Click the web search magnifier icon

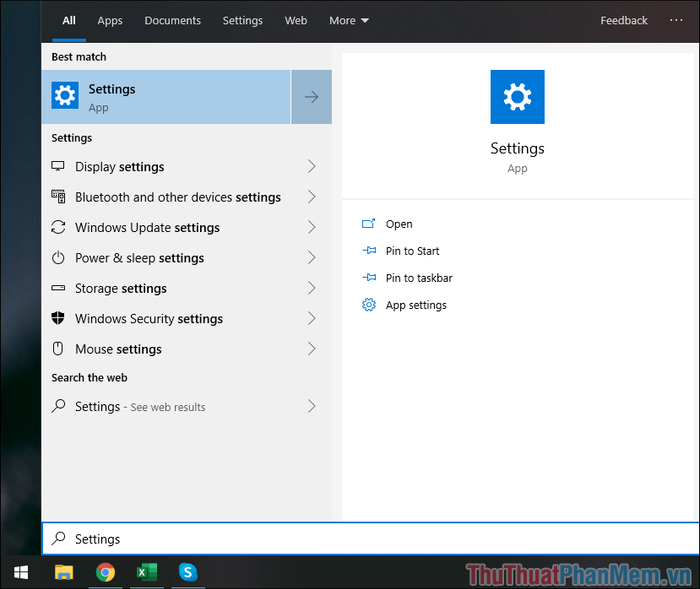coord(58,406)
